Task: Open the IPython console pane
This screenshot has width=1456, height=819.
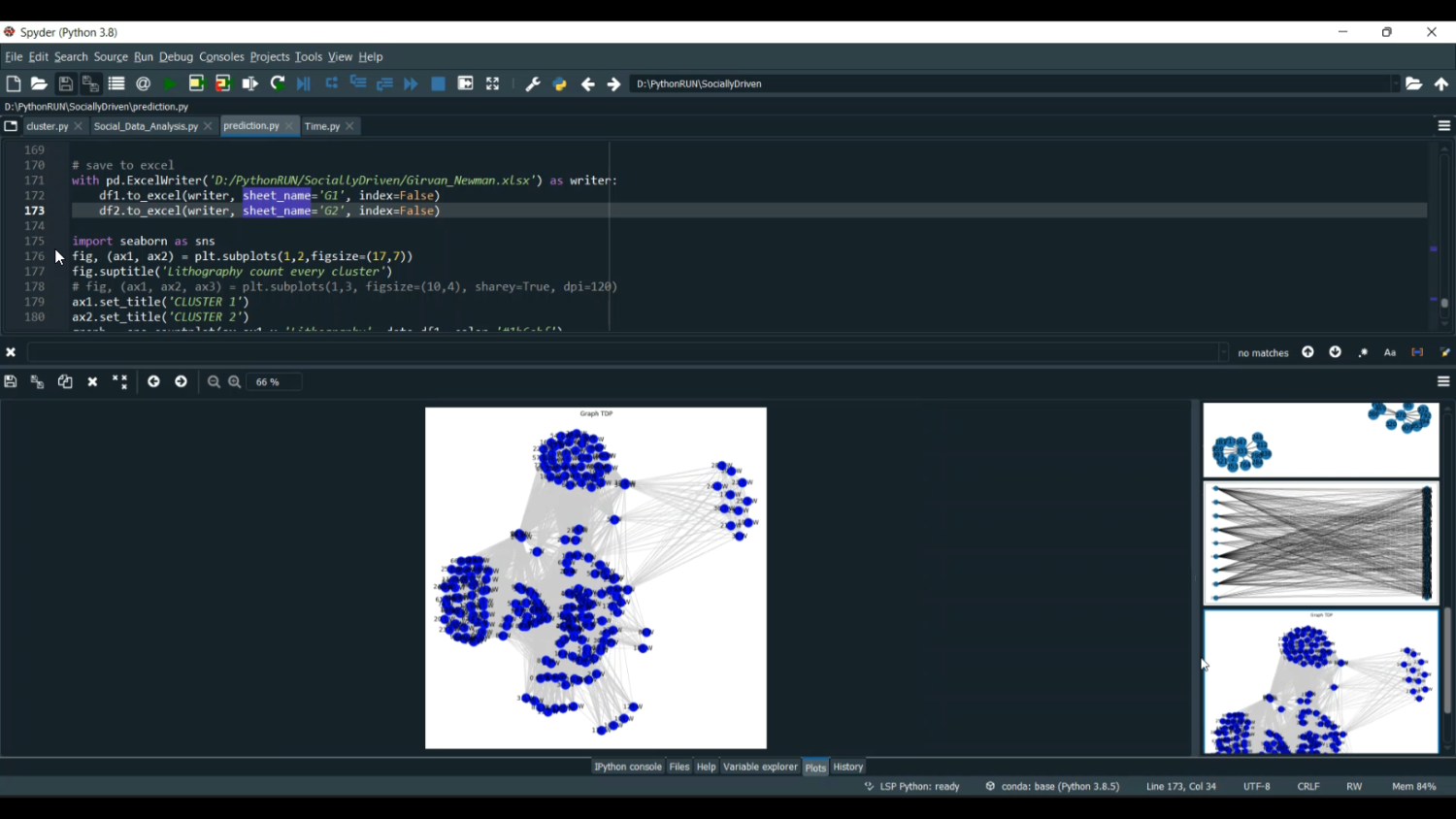Action: pos(628,767)
